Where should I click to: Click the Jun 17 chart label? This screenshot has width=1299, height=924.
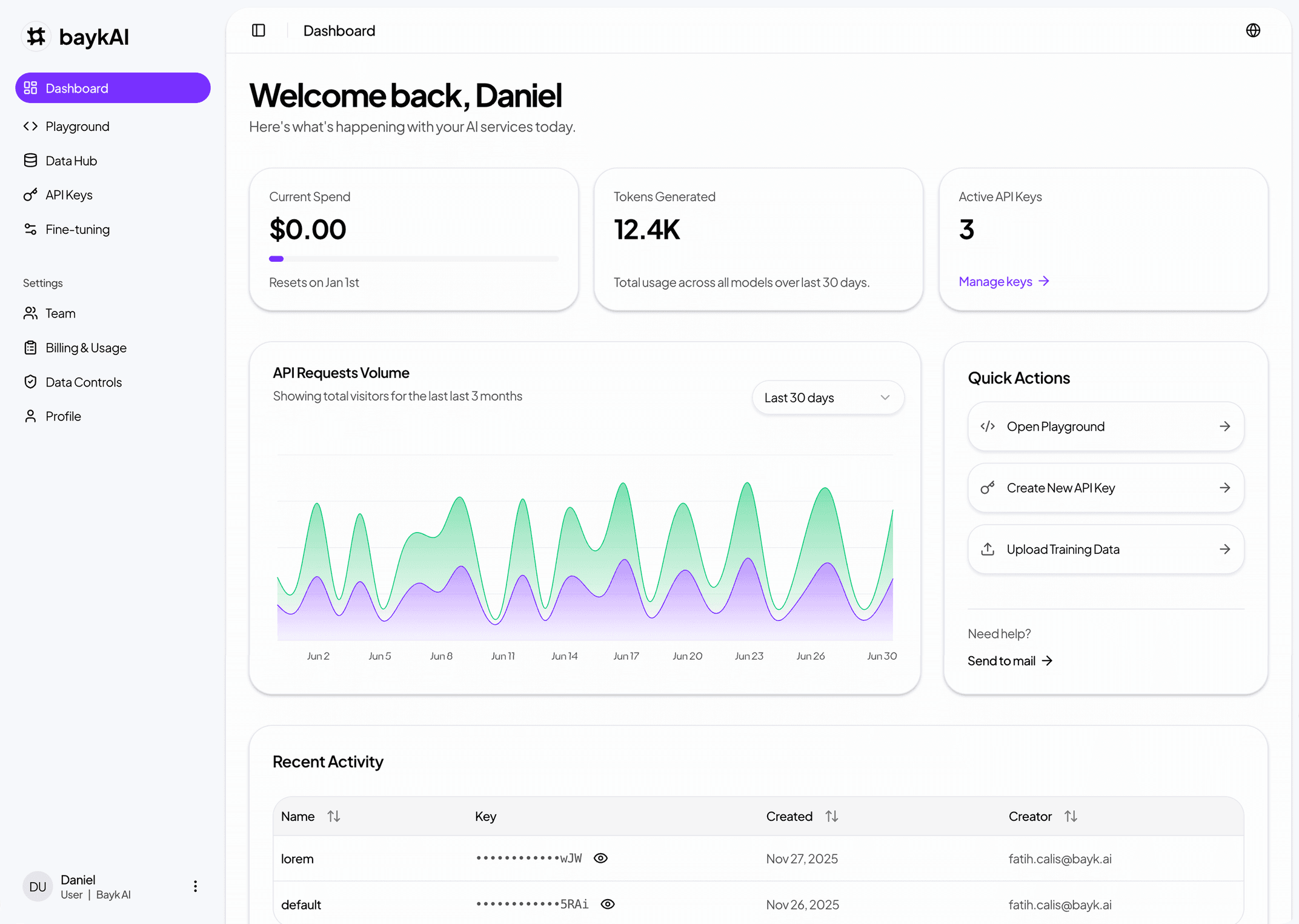coord(626,656)
